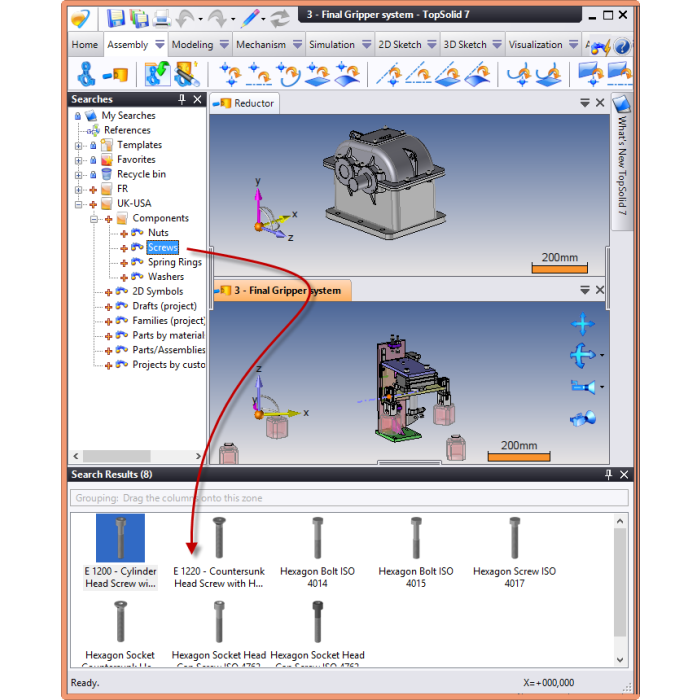Select the Parts by material search item
Image resolution: width=700 pixels, height=700 pixels.
pyautogui.click(x=168, y=335)
